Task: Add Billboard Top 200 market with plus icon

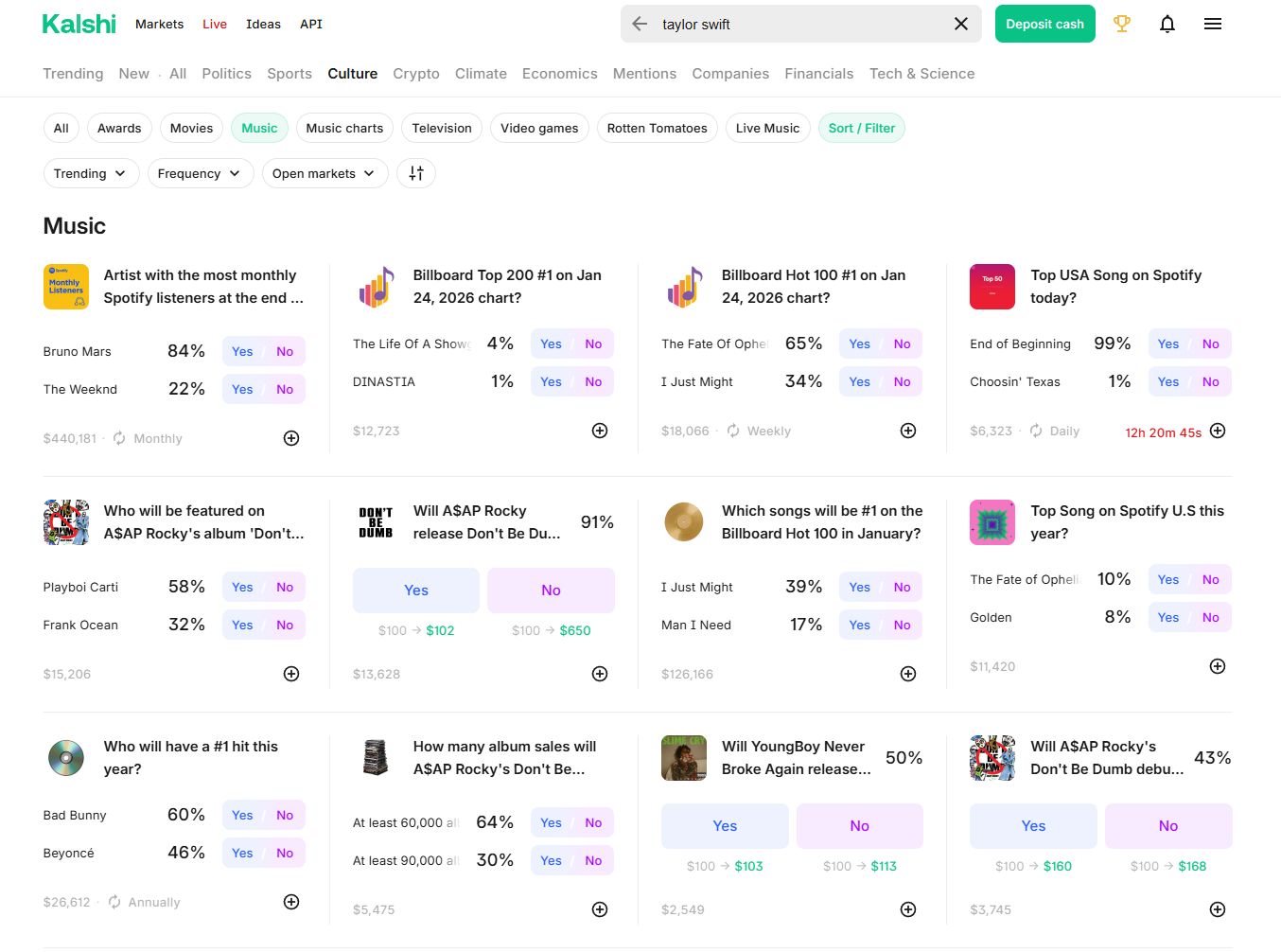Action: (x=599, y=431)
